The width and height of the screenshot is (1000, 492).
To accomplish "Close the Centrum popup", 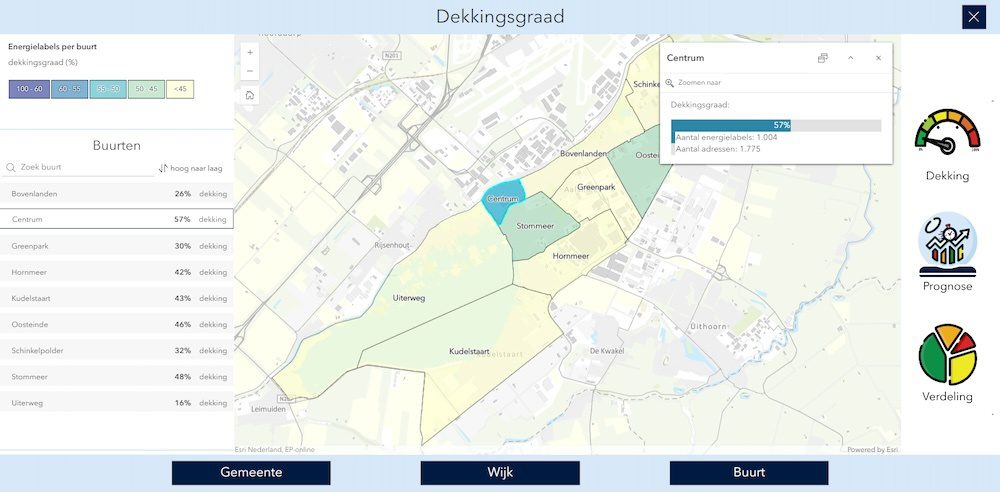I will (x=878, y=58).
